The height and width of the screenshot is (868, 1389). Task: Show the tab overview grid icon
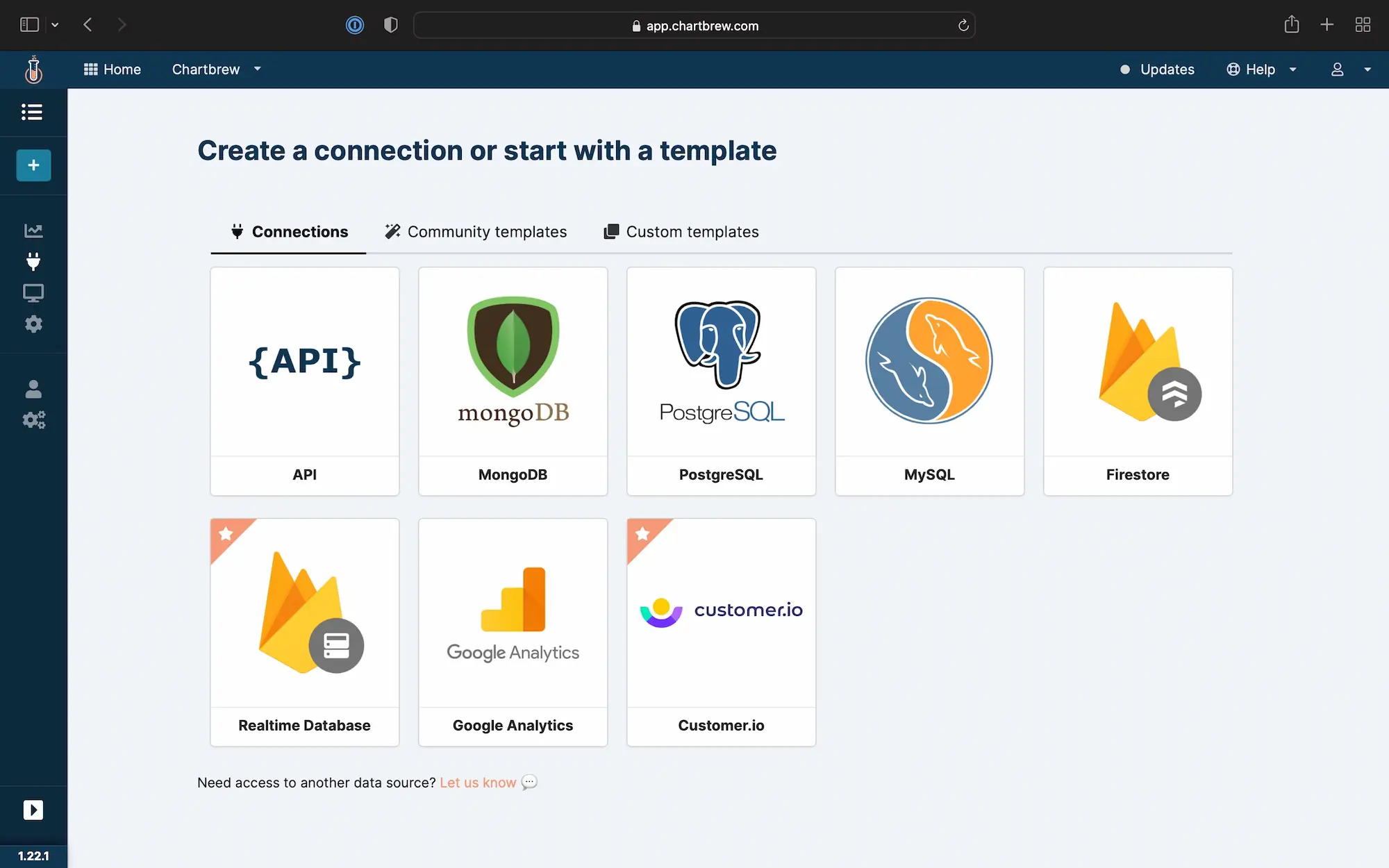(x=1363, y=25)
